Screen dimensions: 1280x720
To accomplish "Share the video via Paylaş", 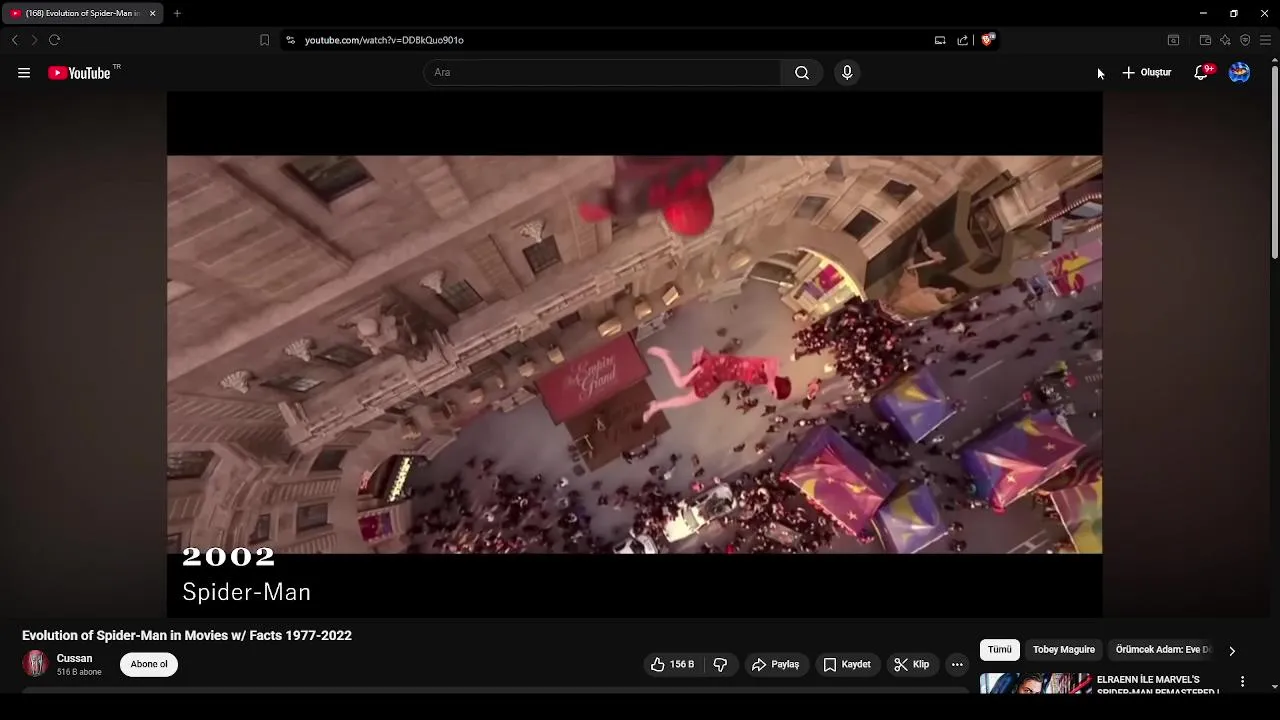I will [775, 664].
